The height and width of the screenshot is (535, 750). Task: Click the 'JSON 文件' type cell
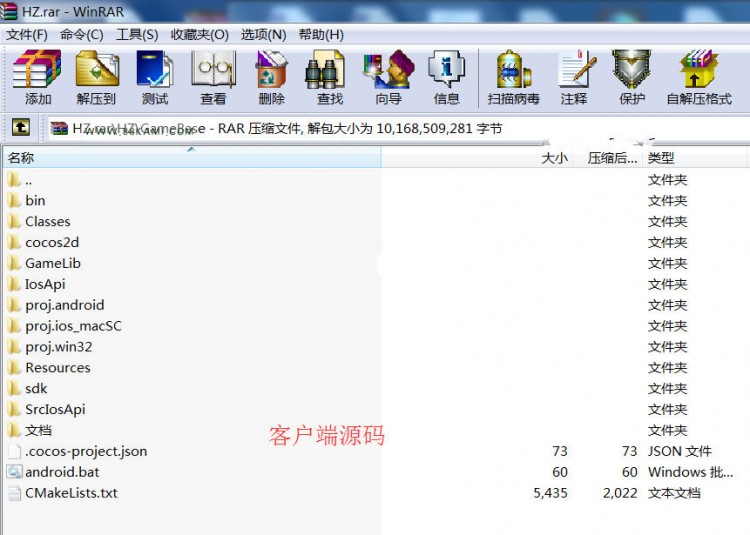(x=680, y=451)
